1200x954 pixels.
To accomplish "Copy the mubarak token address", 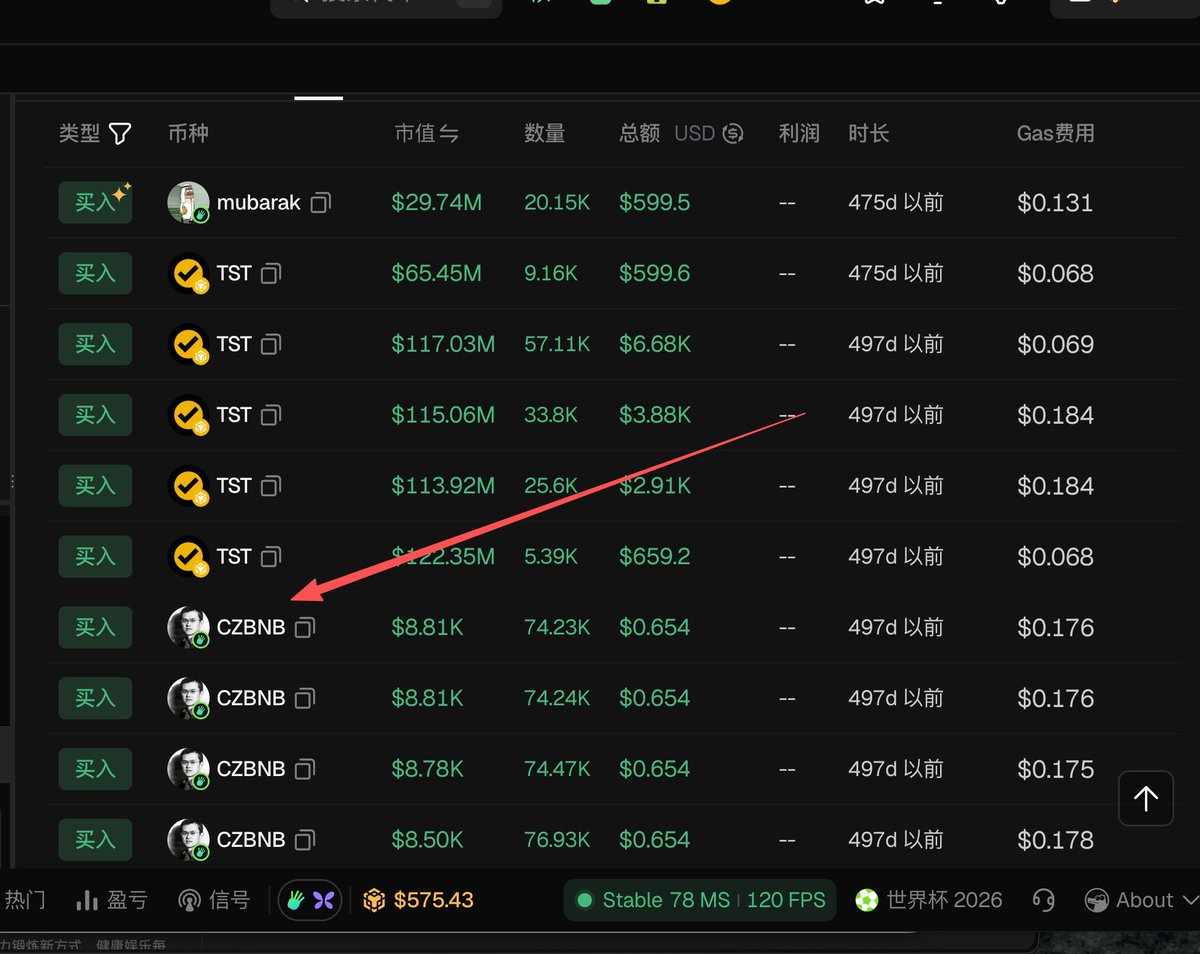I will click(x=320, y=203).
